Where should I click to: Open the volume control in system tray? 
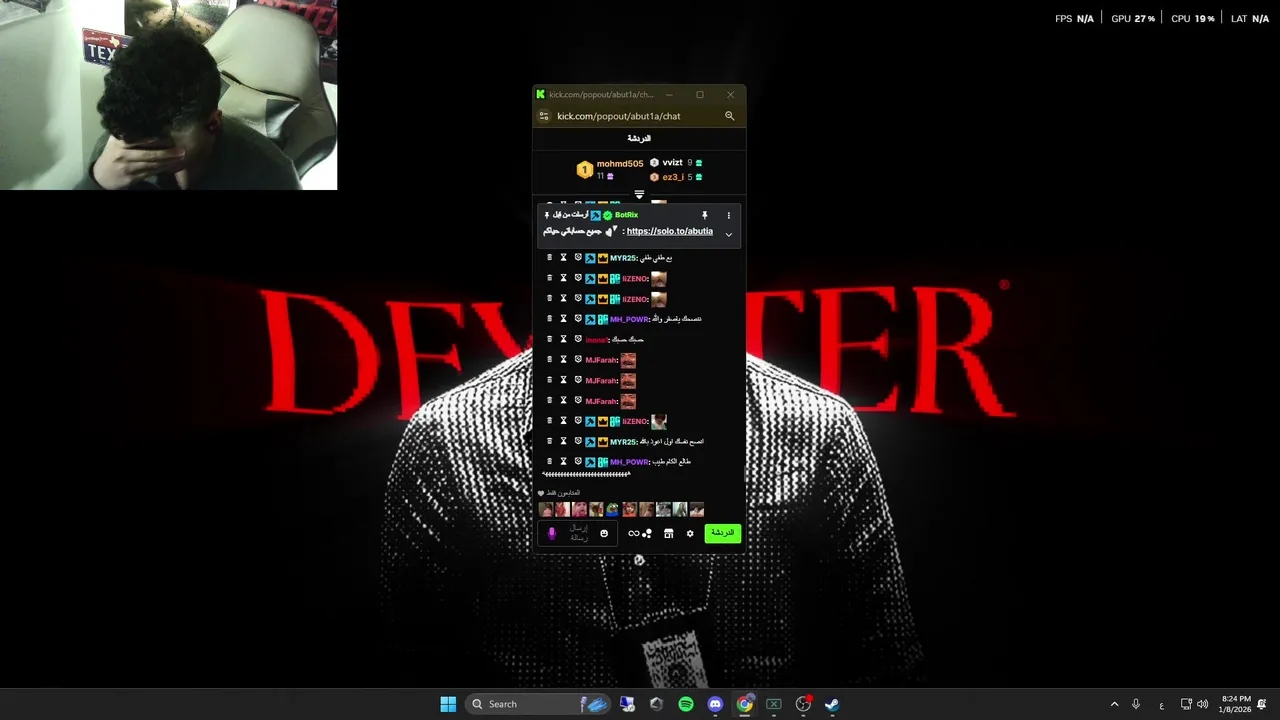coord(1202,704)
